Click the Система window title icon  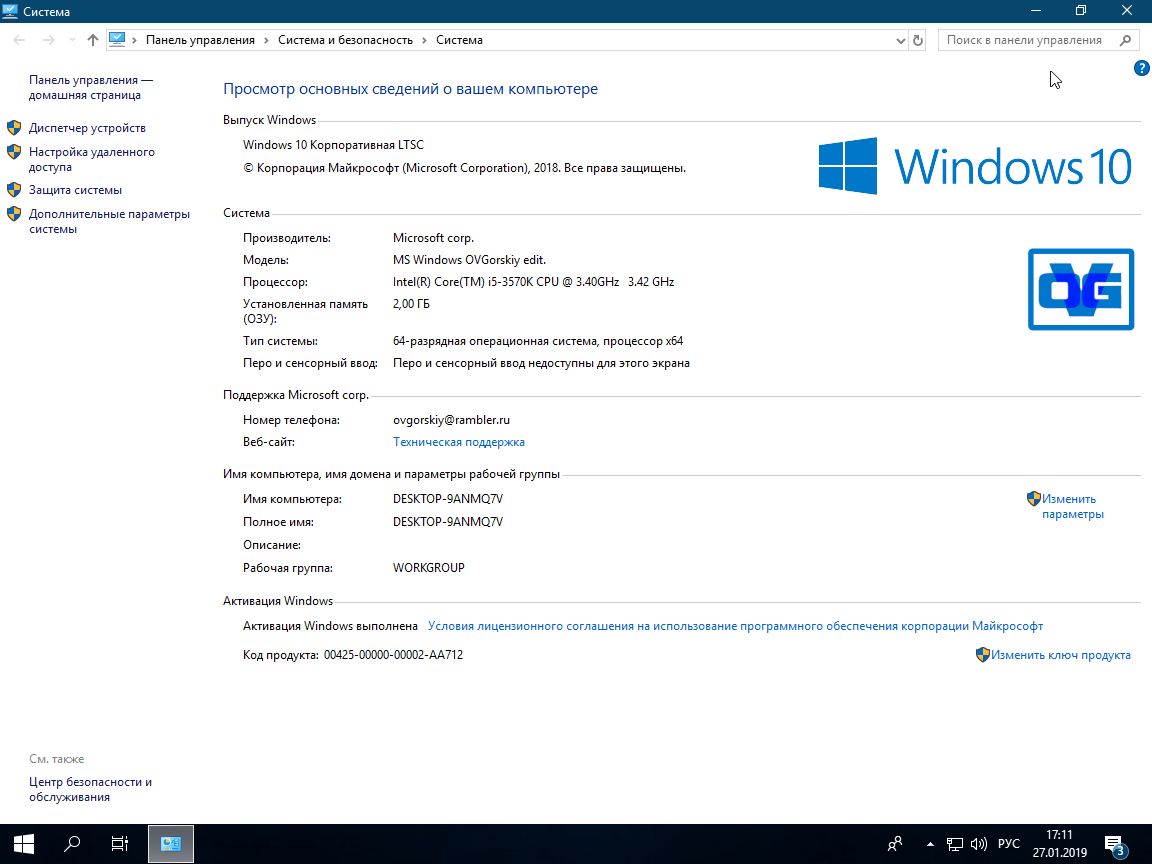(x=10, y=11)
